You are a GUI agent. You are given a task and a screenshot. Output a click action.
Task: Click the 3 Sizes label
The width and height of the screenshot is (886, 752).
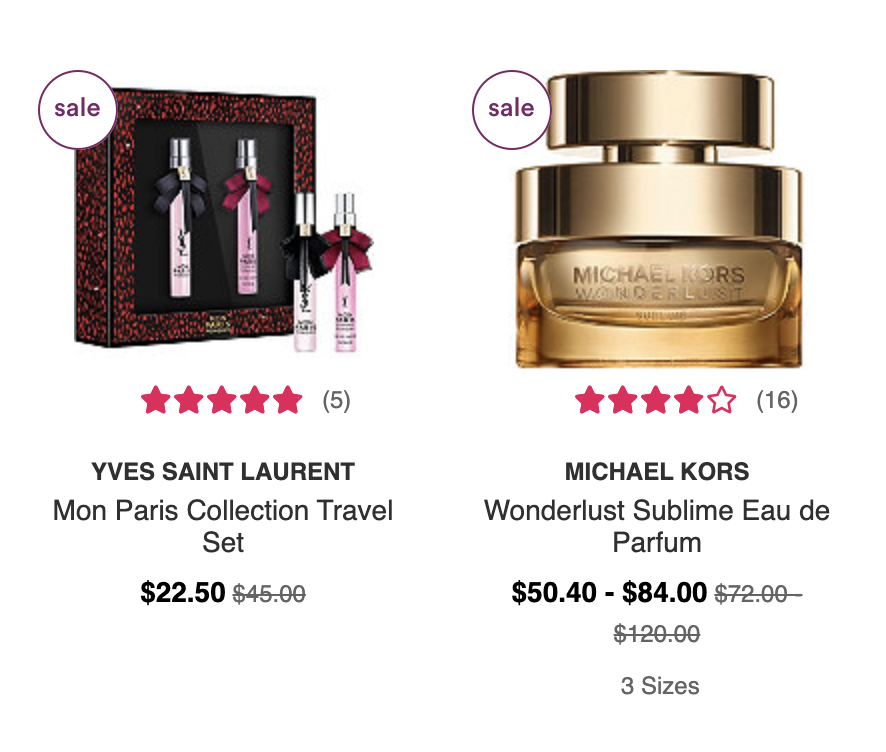point(660,686)
